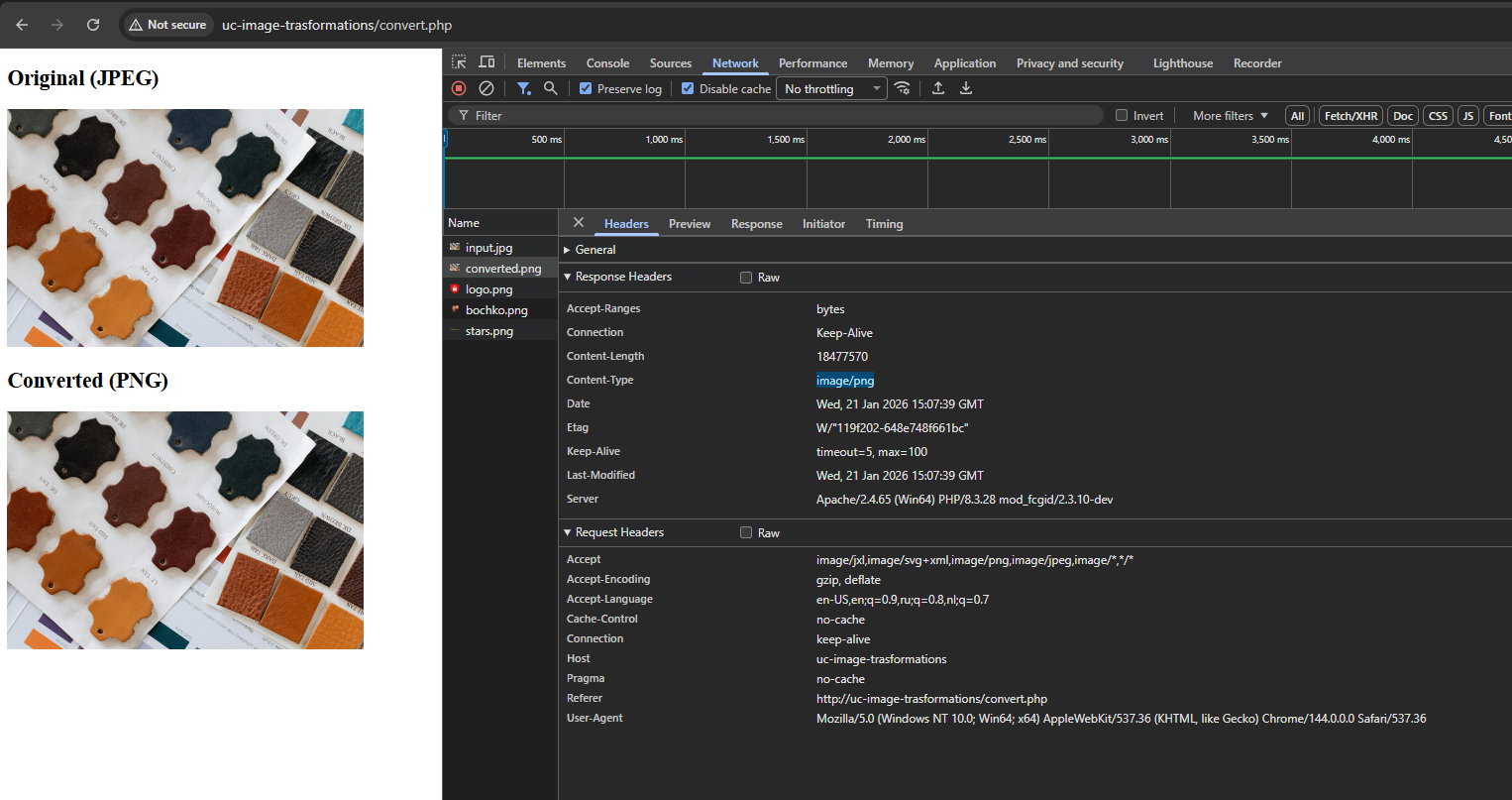
Task: Uncheck the Preserve log checkbox
Action: click(x=586, y=89)
